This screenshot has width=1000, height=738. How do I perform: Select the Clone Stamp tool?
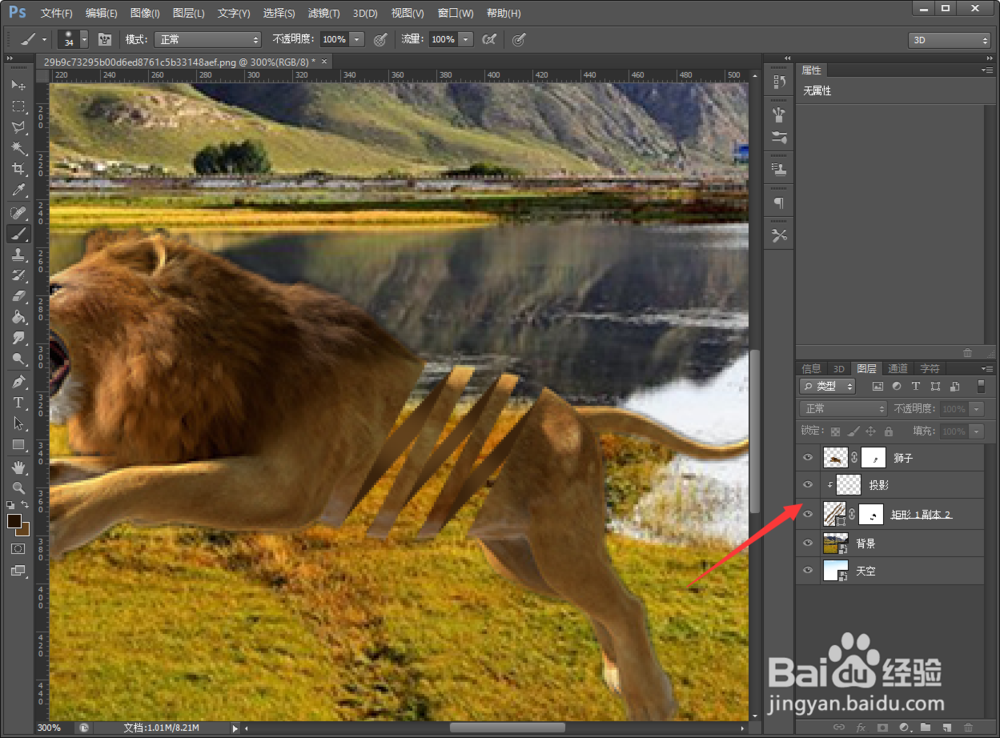[x=18, y=255]
